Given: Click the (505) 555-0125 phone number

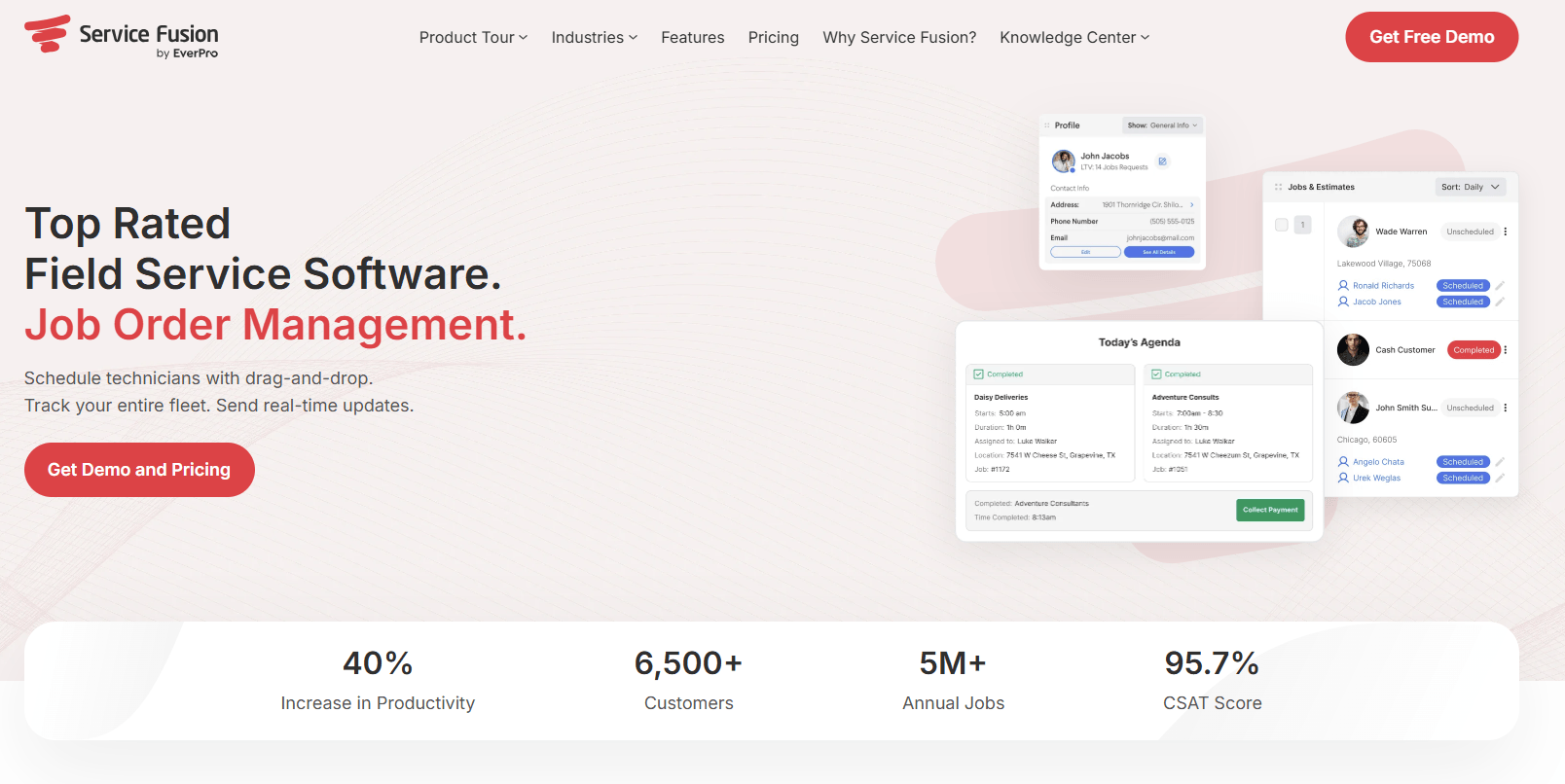Looking at the screenshot, I should coord(1172,222).
